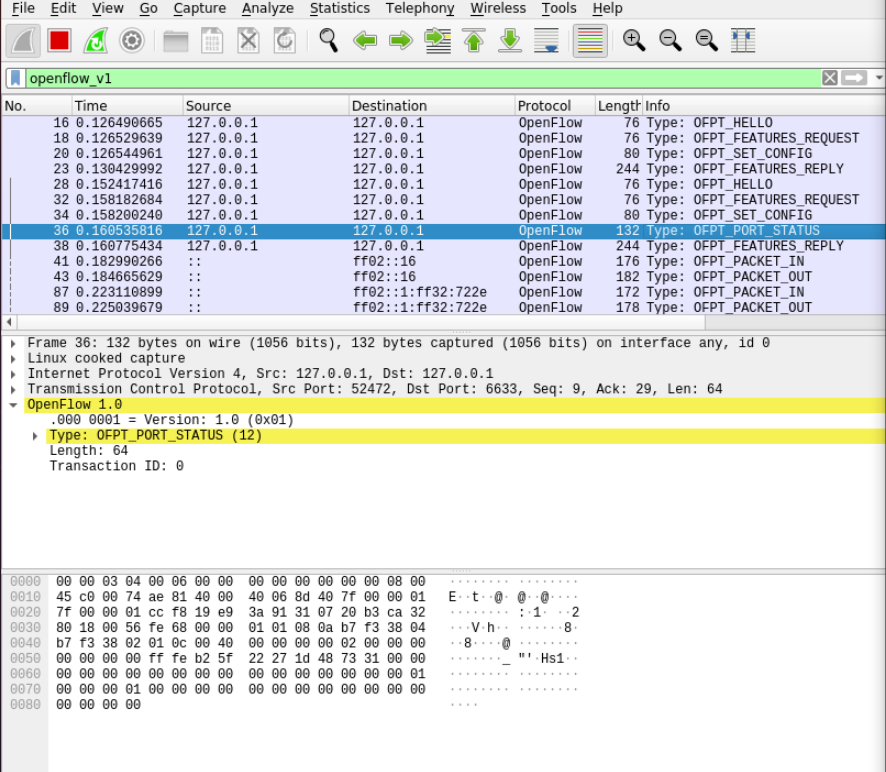
Task: Jump to the last packet
Action: (510, 41)
